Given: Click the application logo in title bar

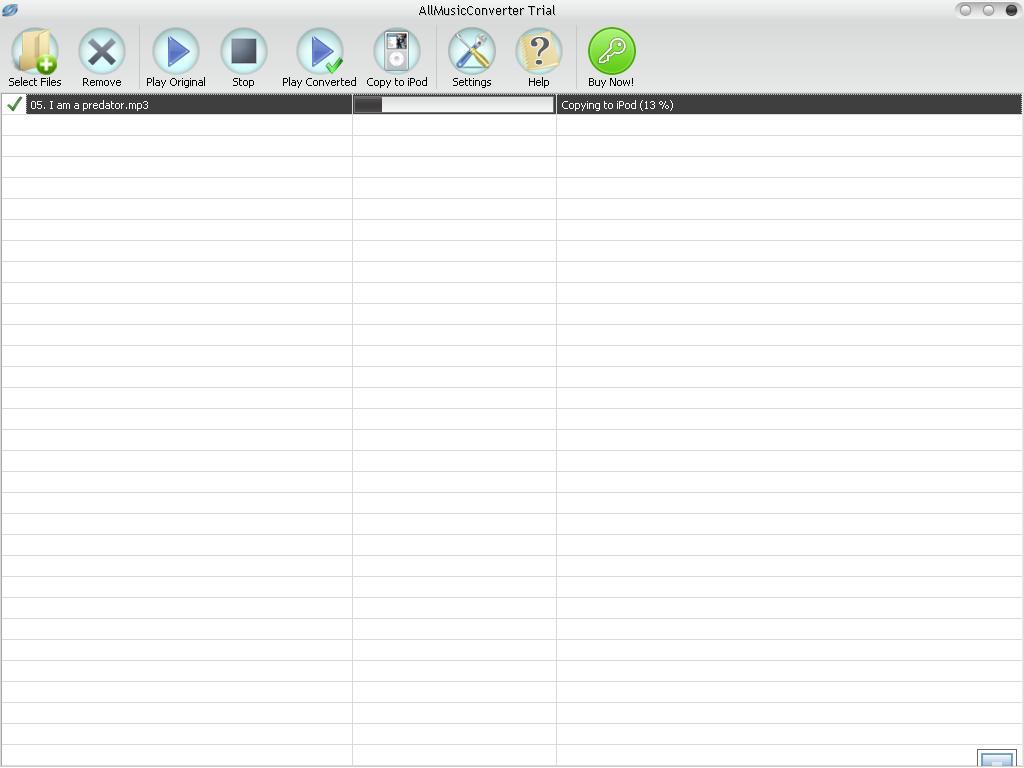Looking at the screenshot, I should click(x=11, y=9).
